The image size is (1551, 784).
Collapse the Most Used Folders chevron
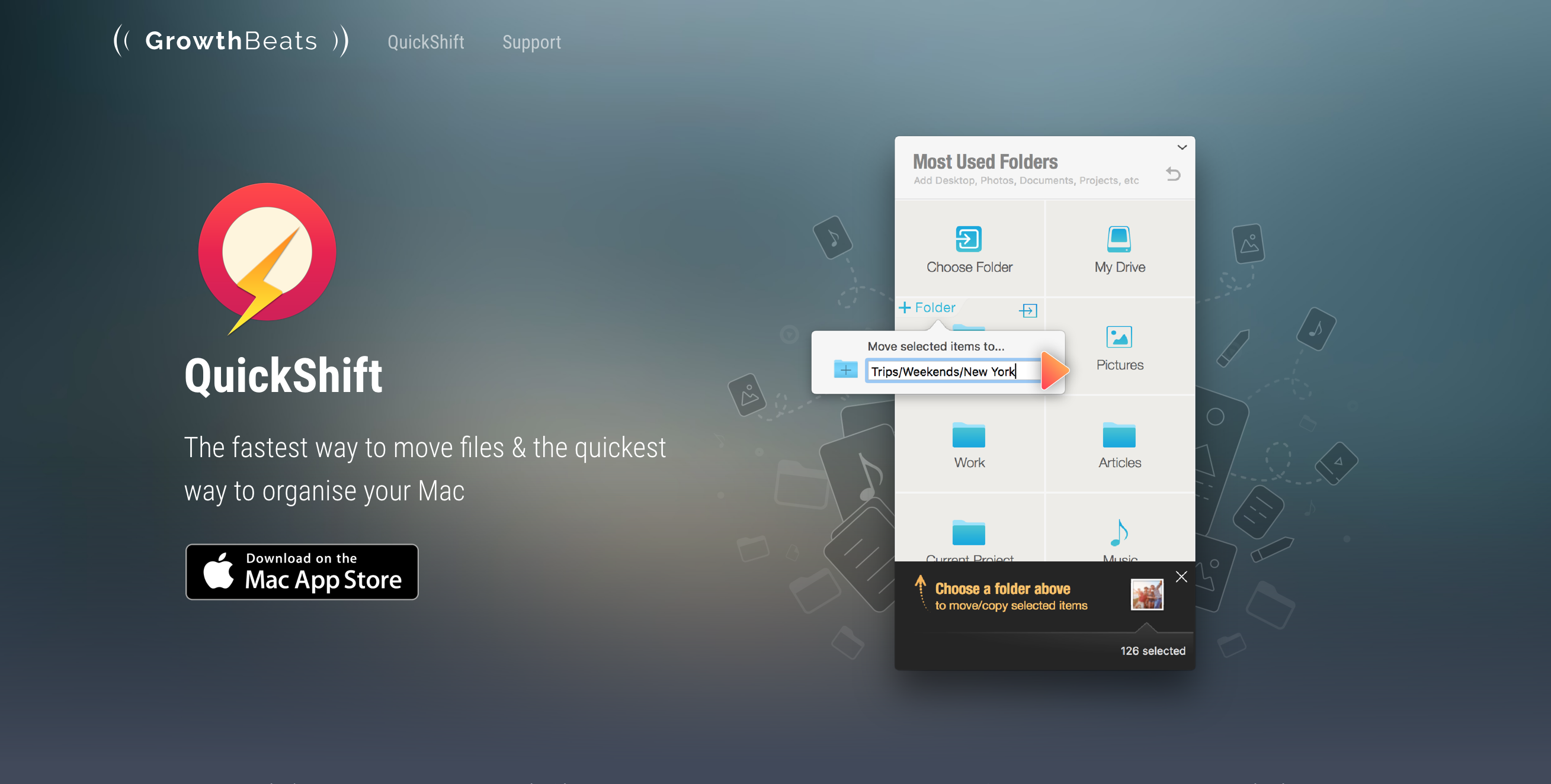(1182, 147)
